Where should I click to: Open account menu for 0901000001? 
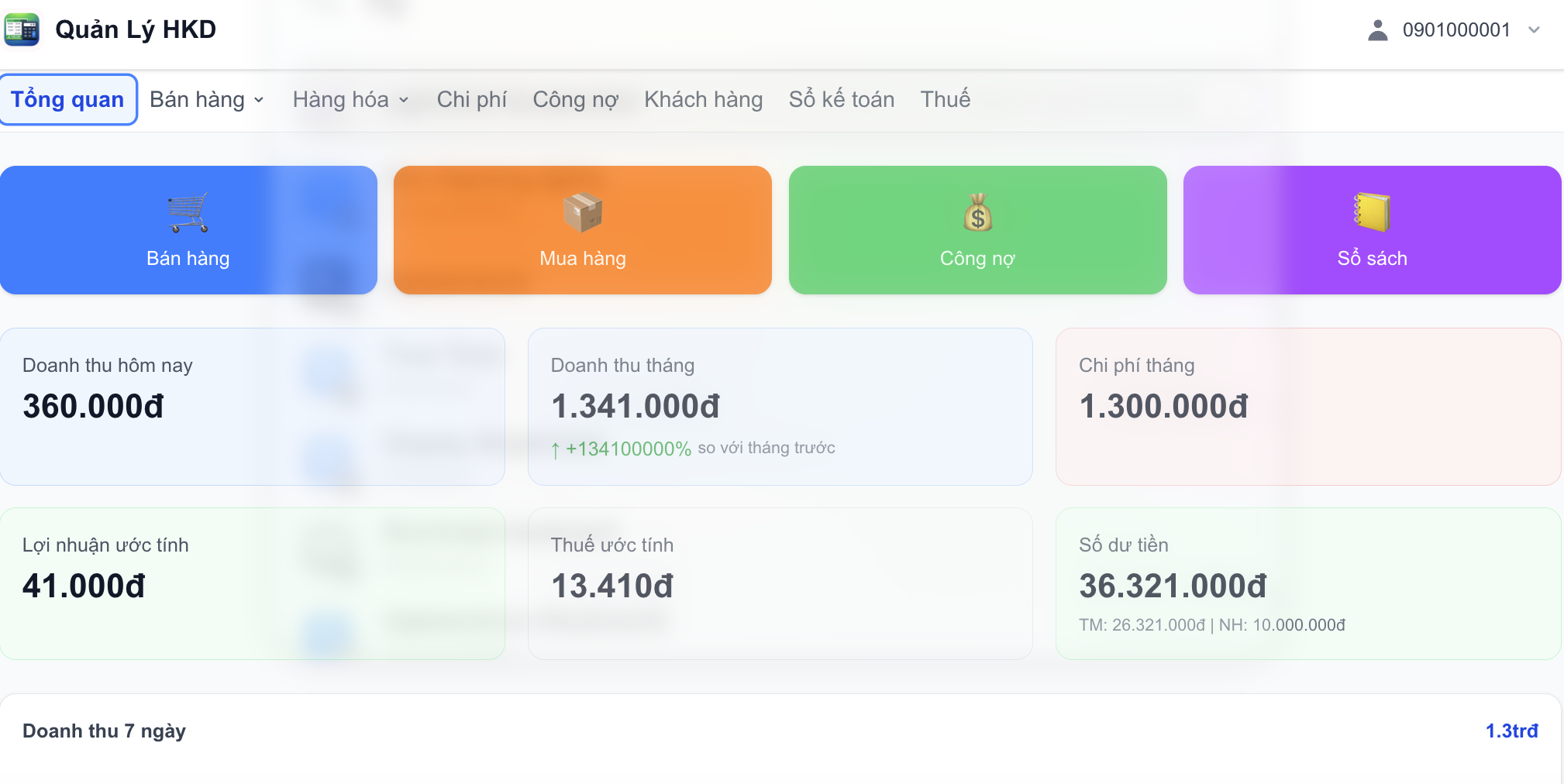(1453, 30)
